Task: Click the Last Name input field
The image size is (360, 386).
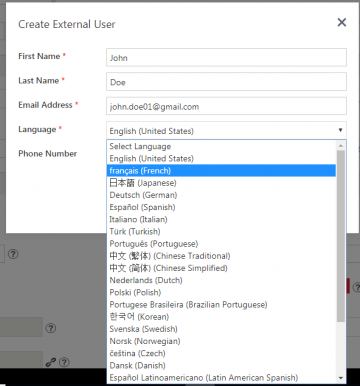Action: [226, 82]
